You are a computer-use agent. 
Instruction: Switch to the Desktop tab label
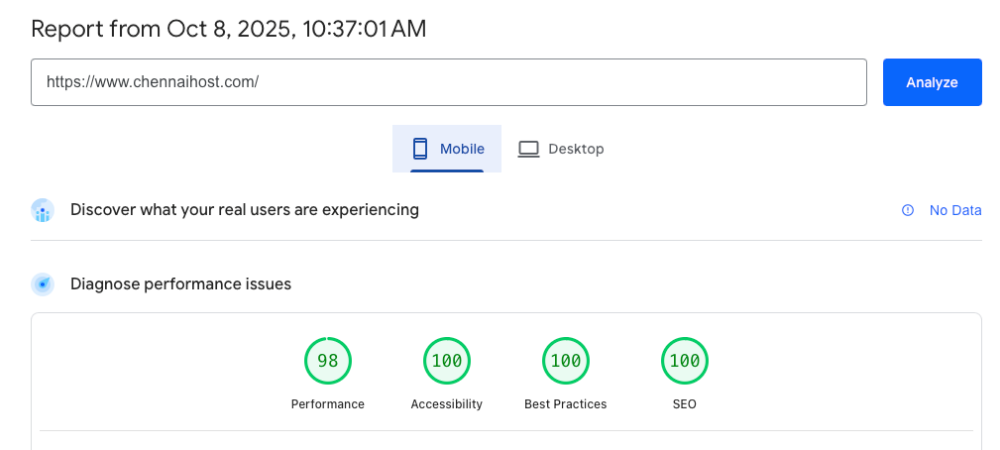[576, 149]
